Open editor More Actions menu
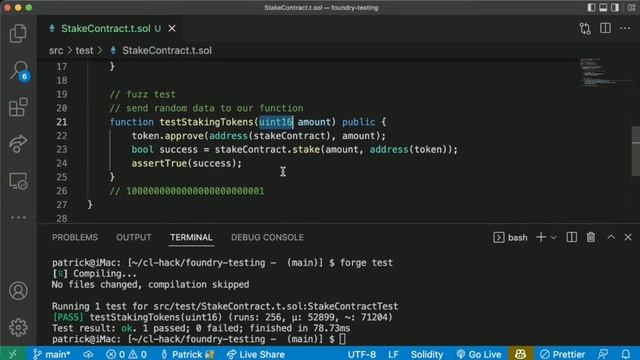Viewport: 640px width, 360px height. pos(625,28)
